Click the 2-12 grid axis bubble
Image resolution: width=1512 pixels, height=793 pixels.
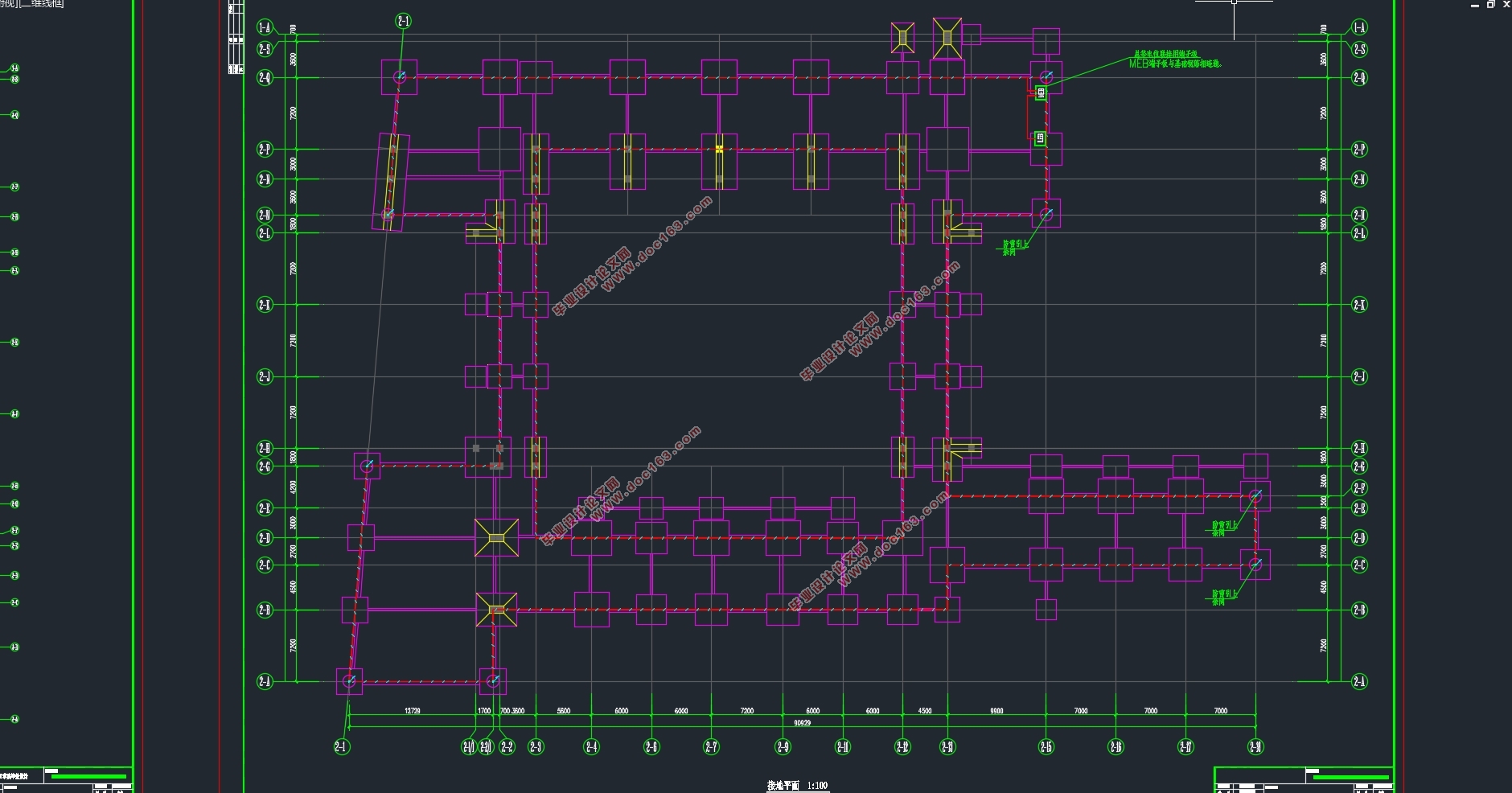902,747
